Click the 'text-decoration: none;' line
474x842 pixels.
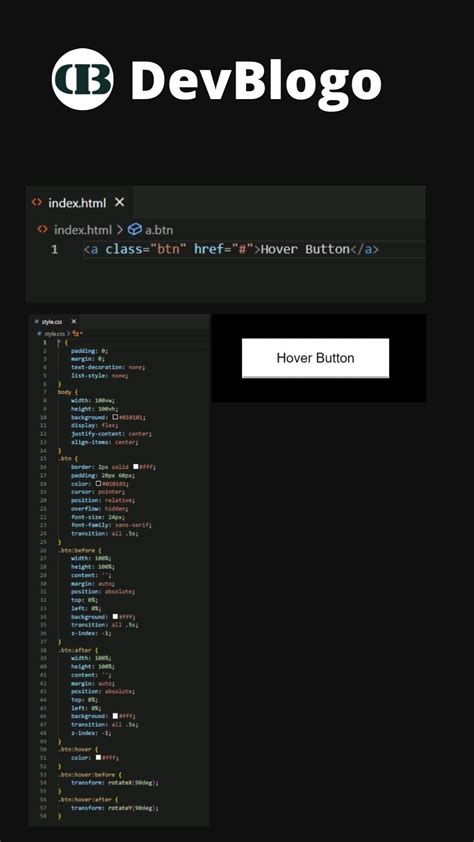coord(108,367)
